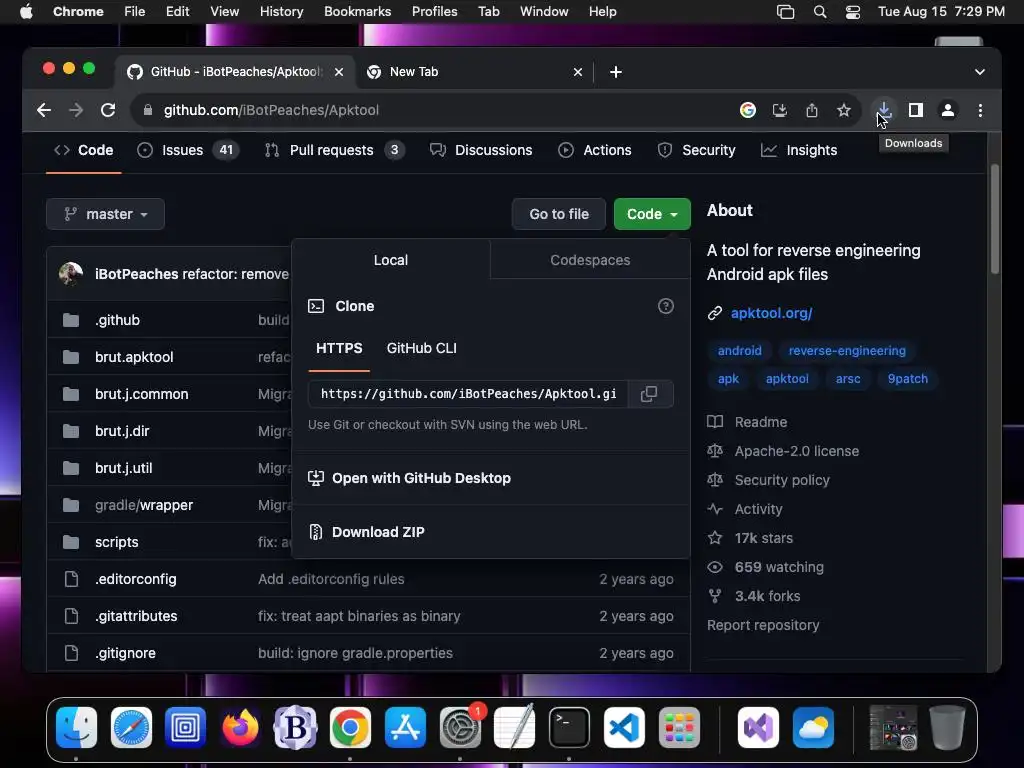
Task: Toggle Chrome side panel icon
Action: click(x=916, y=110)
